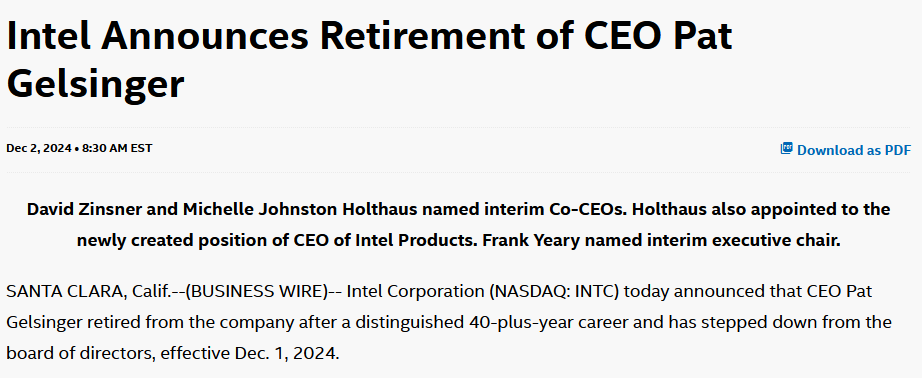Click the SANTA CLARA, Calif. dateline
This screenshot has width=922, height=378.
pos(87,291)
